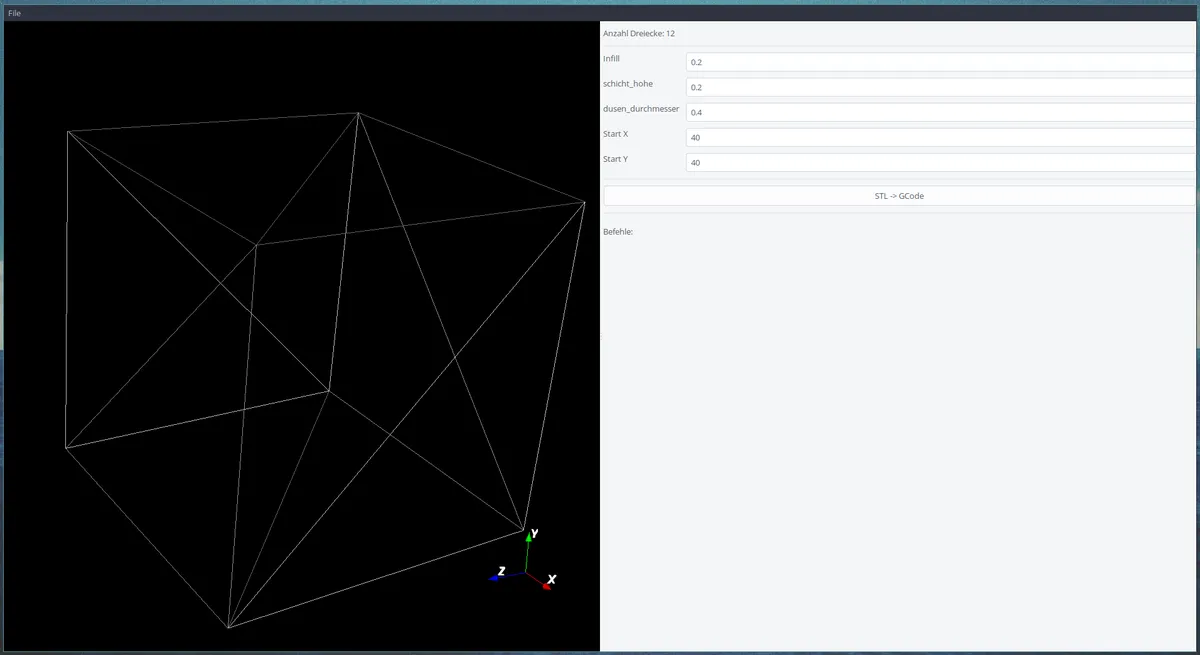Focus the Infill input field
The width and height of the screenshot is (1200, 655).
[x=940, y=62]
